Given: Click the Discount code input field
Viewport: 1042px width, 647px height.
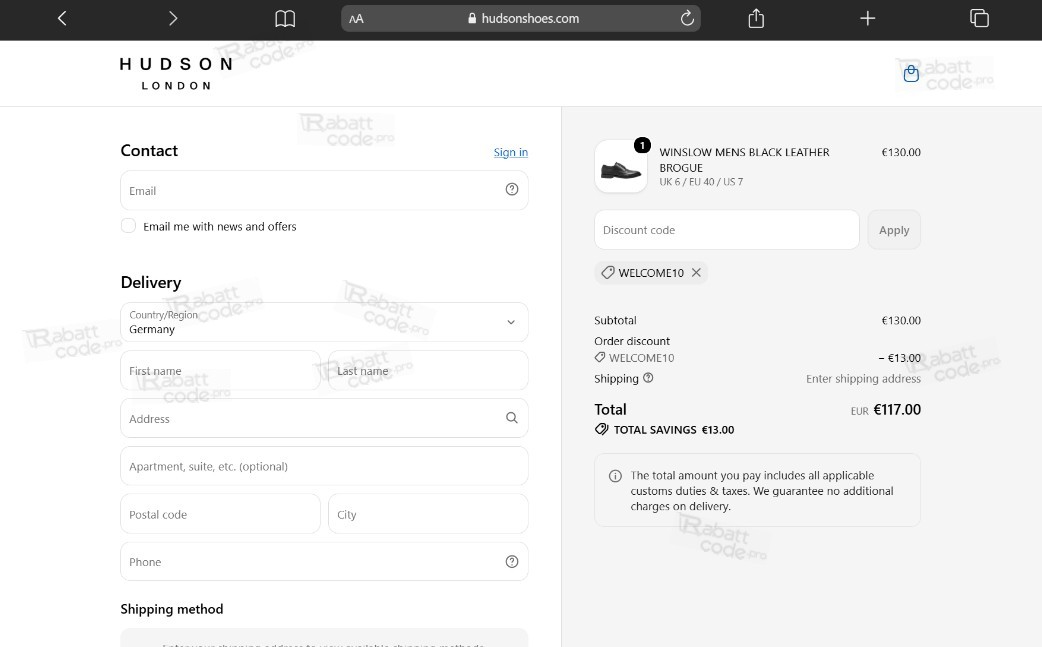Looking at the screenshot, I should coord(726,230).
